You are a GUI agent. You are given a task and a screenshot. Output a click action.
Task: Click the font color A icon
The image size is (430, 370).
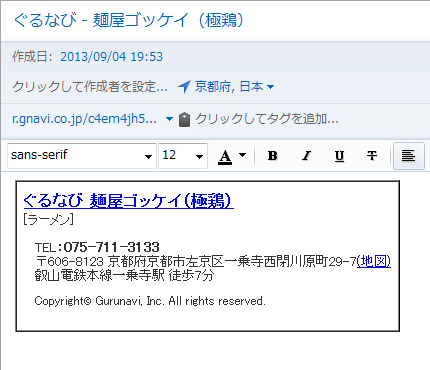point(225,156)
